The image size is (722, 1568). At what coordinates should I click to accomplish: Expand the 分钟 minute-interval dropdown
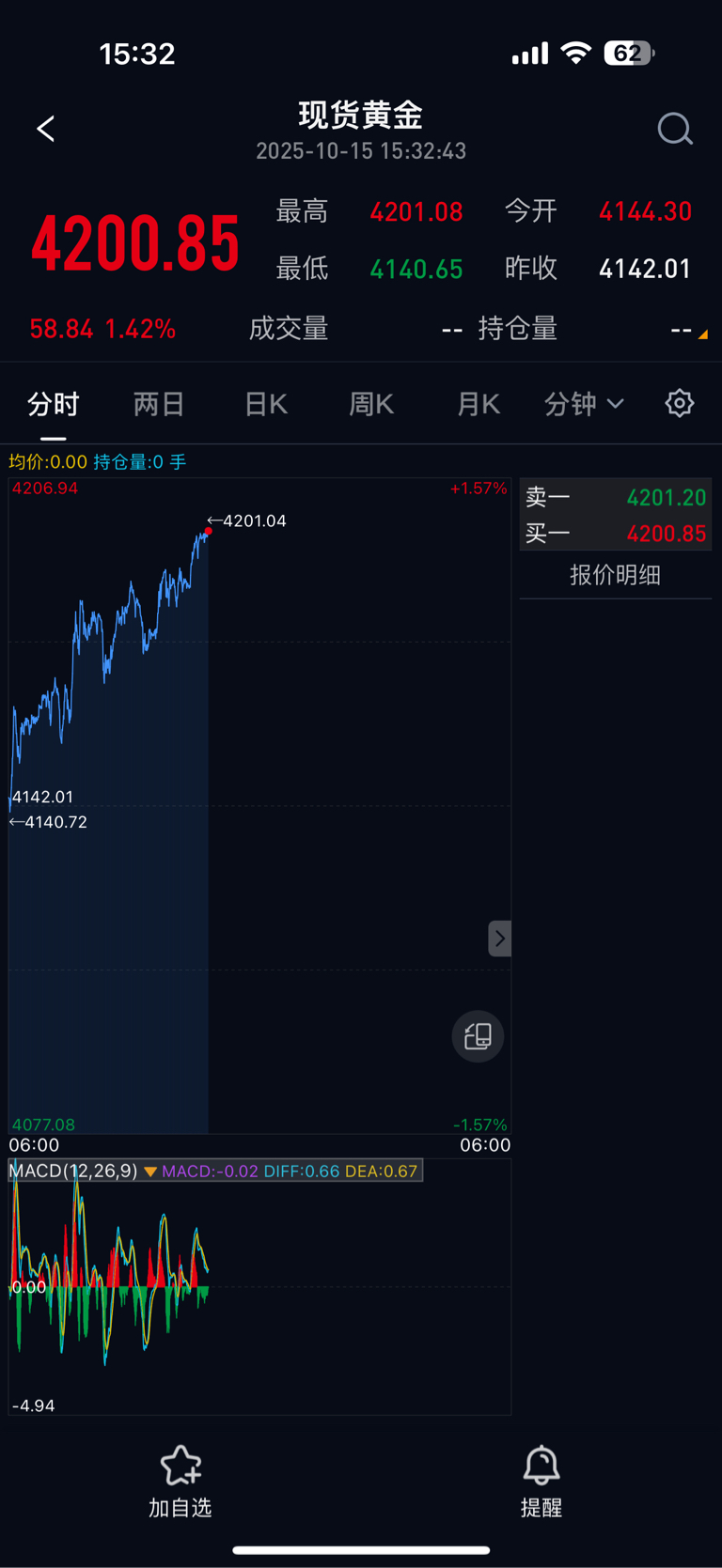click(583, 404)
